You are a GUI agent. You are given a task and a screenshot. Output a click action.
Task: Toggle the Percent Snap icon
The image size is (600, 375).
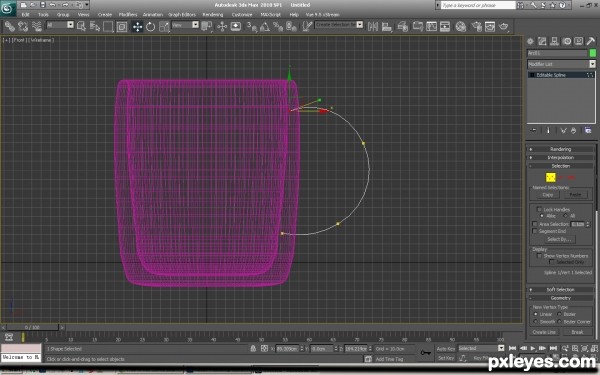(x=278, y=26)
